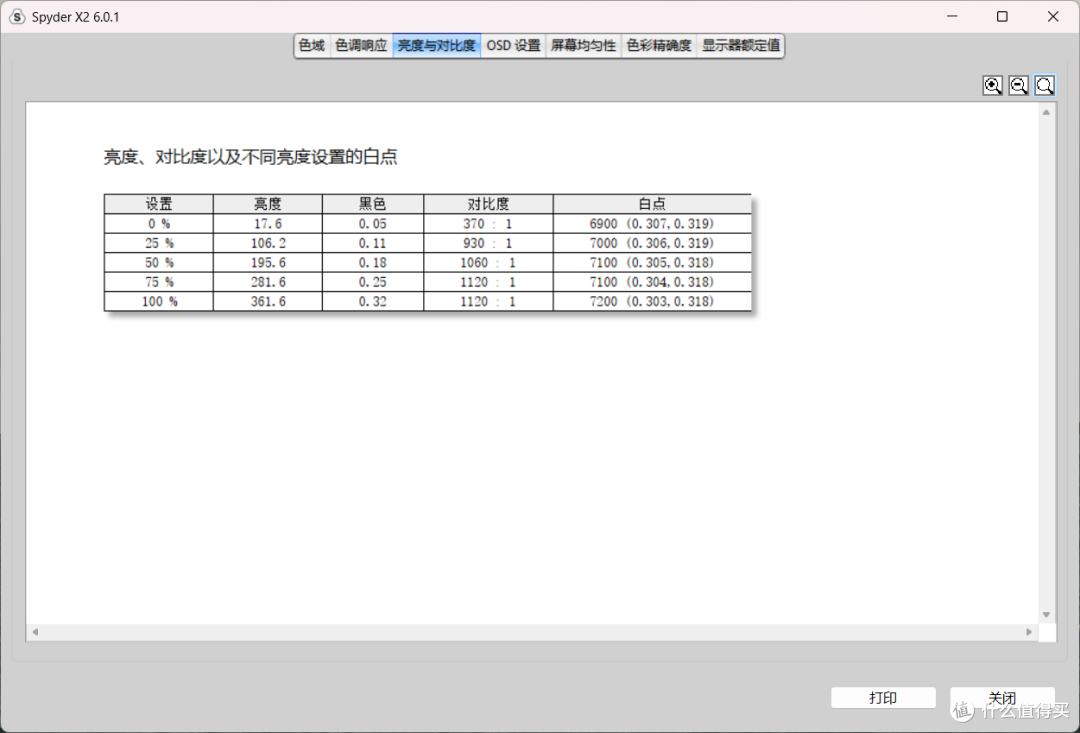Image resolution: width=1080 pixels, height=733 pixels.
Task: Click the 设置 column header
Action: pyautogui.click(x=159, y=204)
